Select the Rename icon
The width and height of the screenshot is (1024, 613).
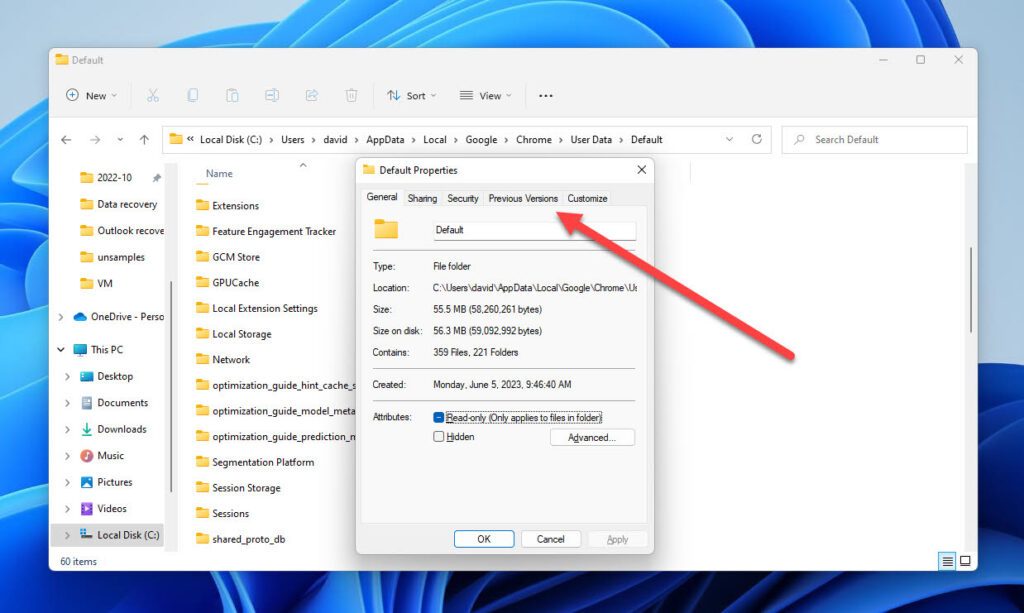pyautogui.click(x=272, y=95)
